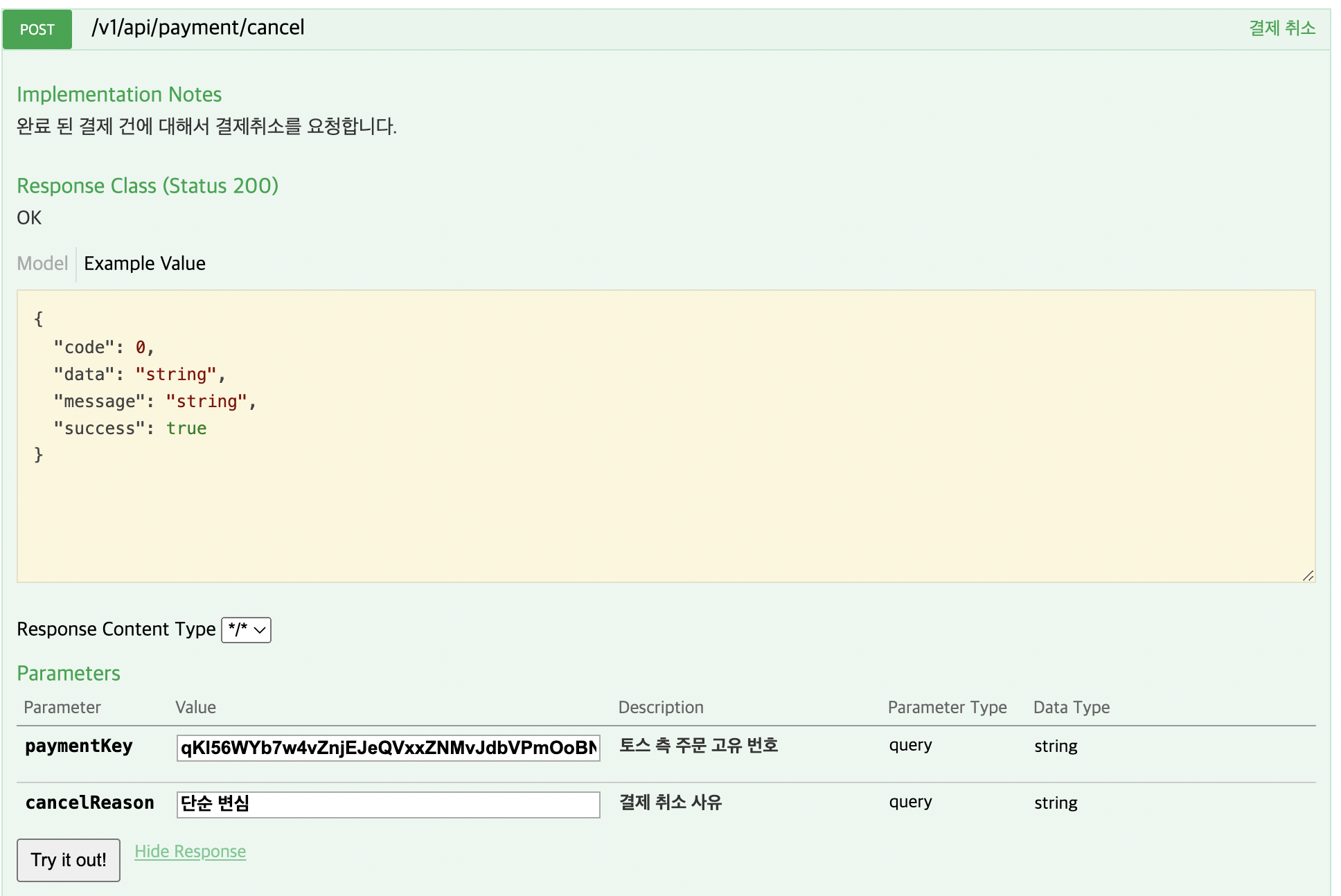Grab the resize handle of example box

tap(1308, 575)
